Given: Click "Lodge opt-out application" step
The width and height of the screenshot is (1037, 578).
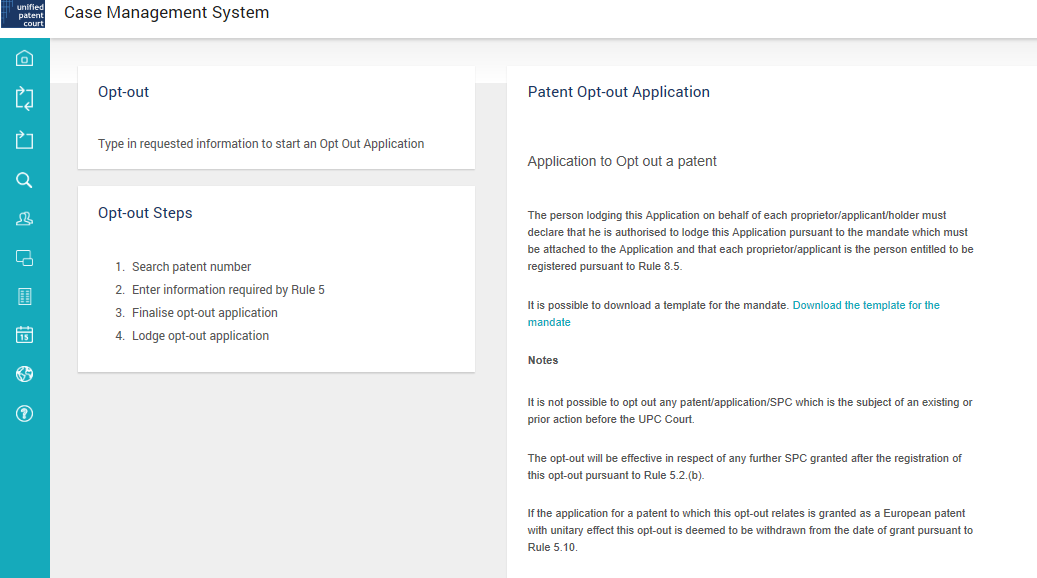Looking at the screenshot, I should point(200,336).
